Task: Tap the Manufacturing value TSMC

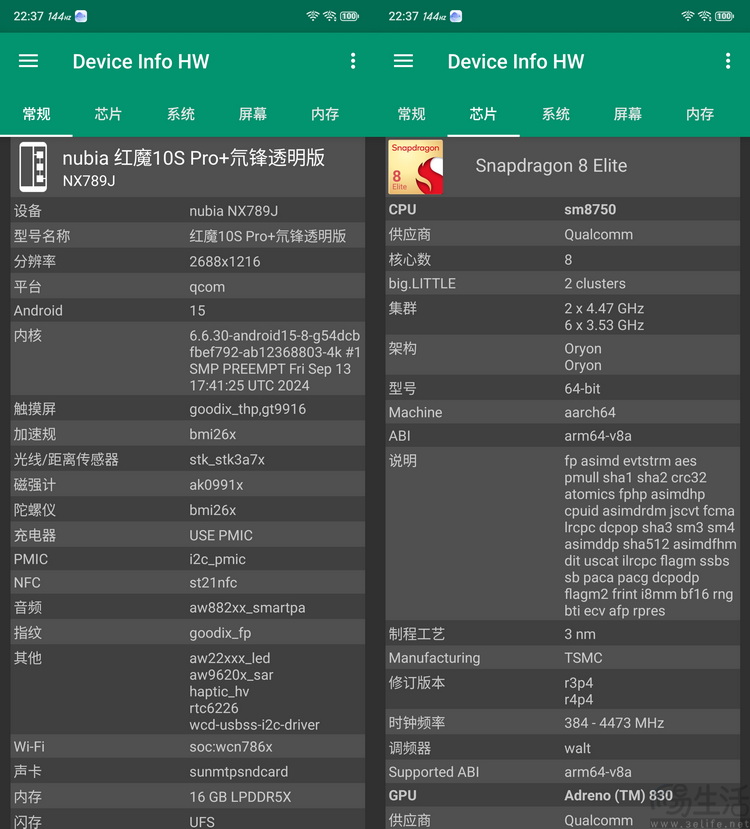Action: pos(583,658)
